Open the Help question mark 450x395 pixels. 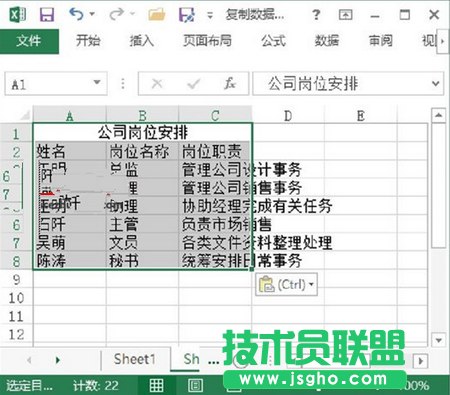(x=316, y=15)
